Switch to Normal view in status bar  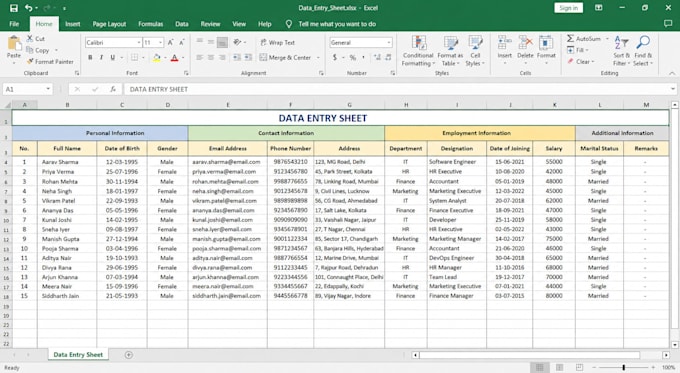click(539, 368)
